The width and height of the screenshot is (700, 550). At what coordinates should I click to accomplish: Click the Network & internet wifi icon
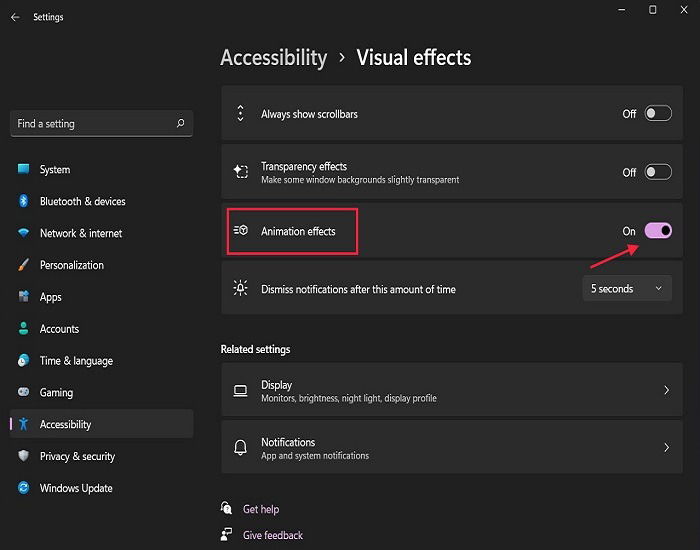24,233
